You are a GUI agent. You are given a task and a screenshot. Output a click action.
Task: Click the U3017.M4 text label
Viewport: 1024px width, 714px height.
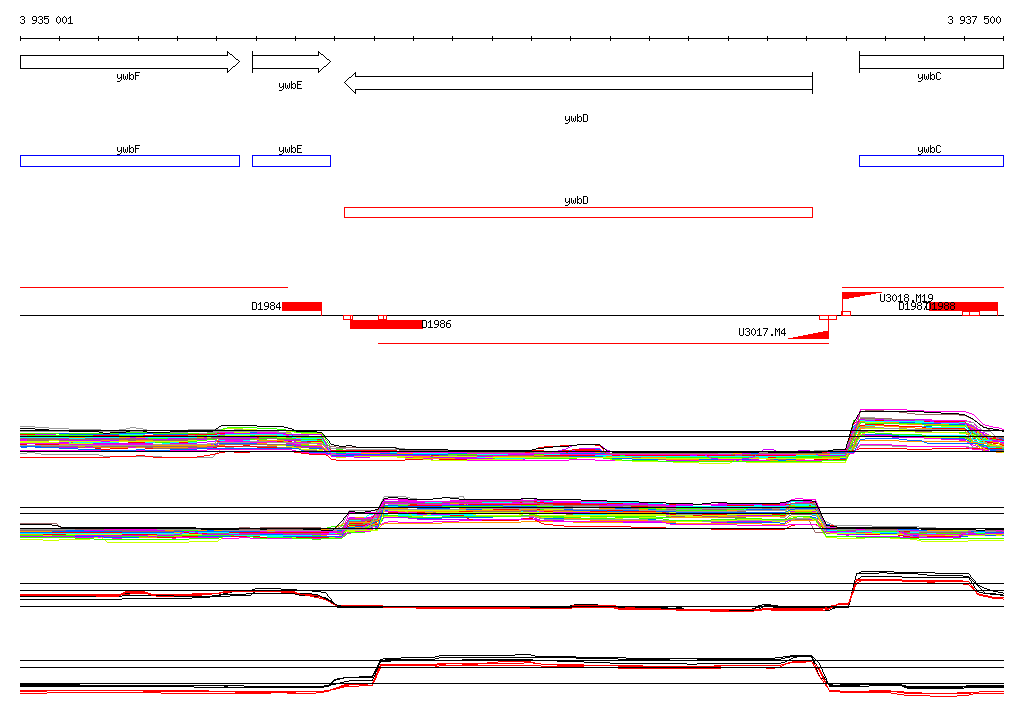[762, 332]
